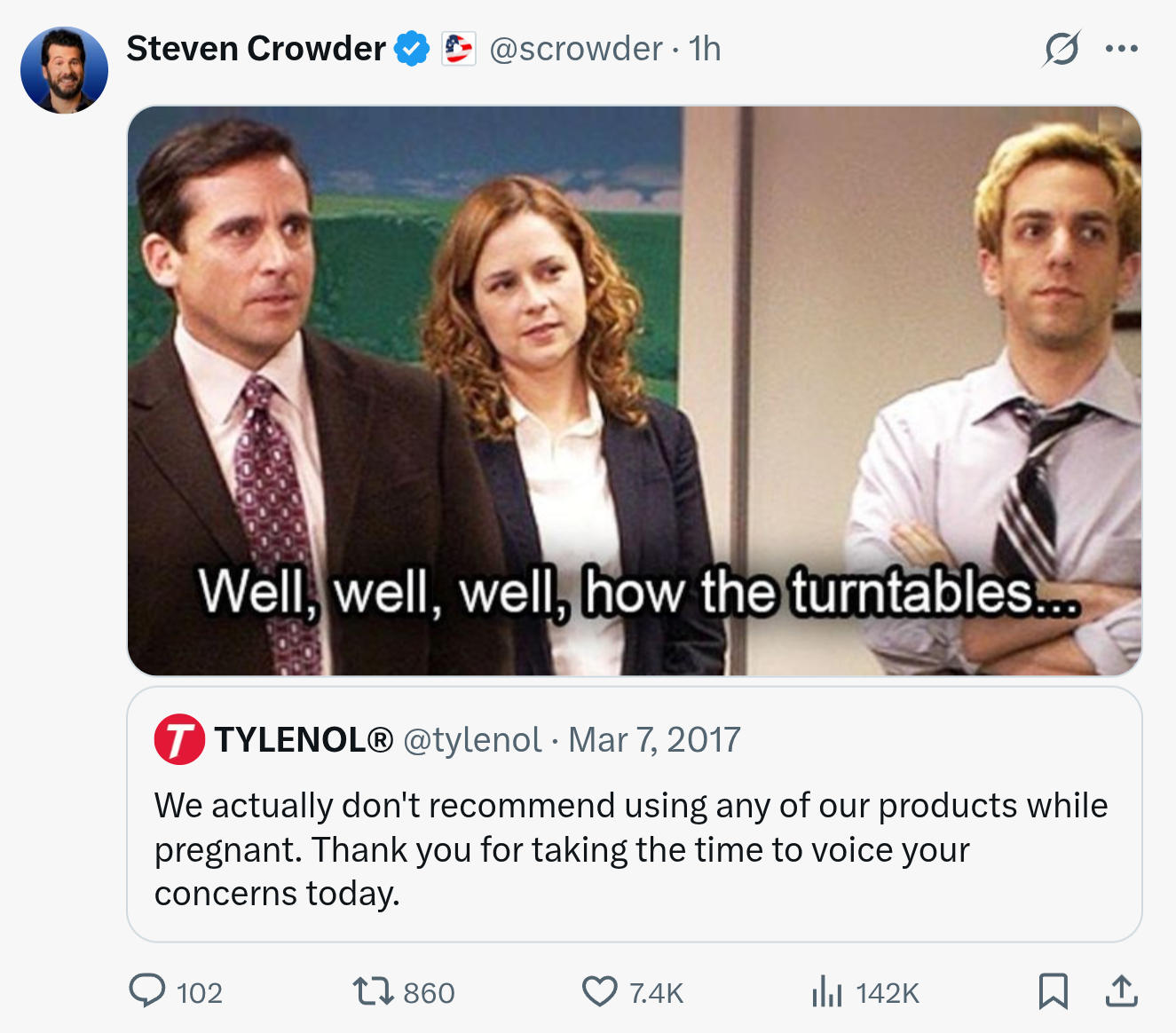
Task: Repost this tweet with retweet icon
Action: click(x=373, y=991)
